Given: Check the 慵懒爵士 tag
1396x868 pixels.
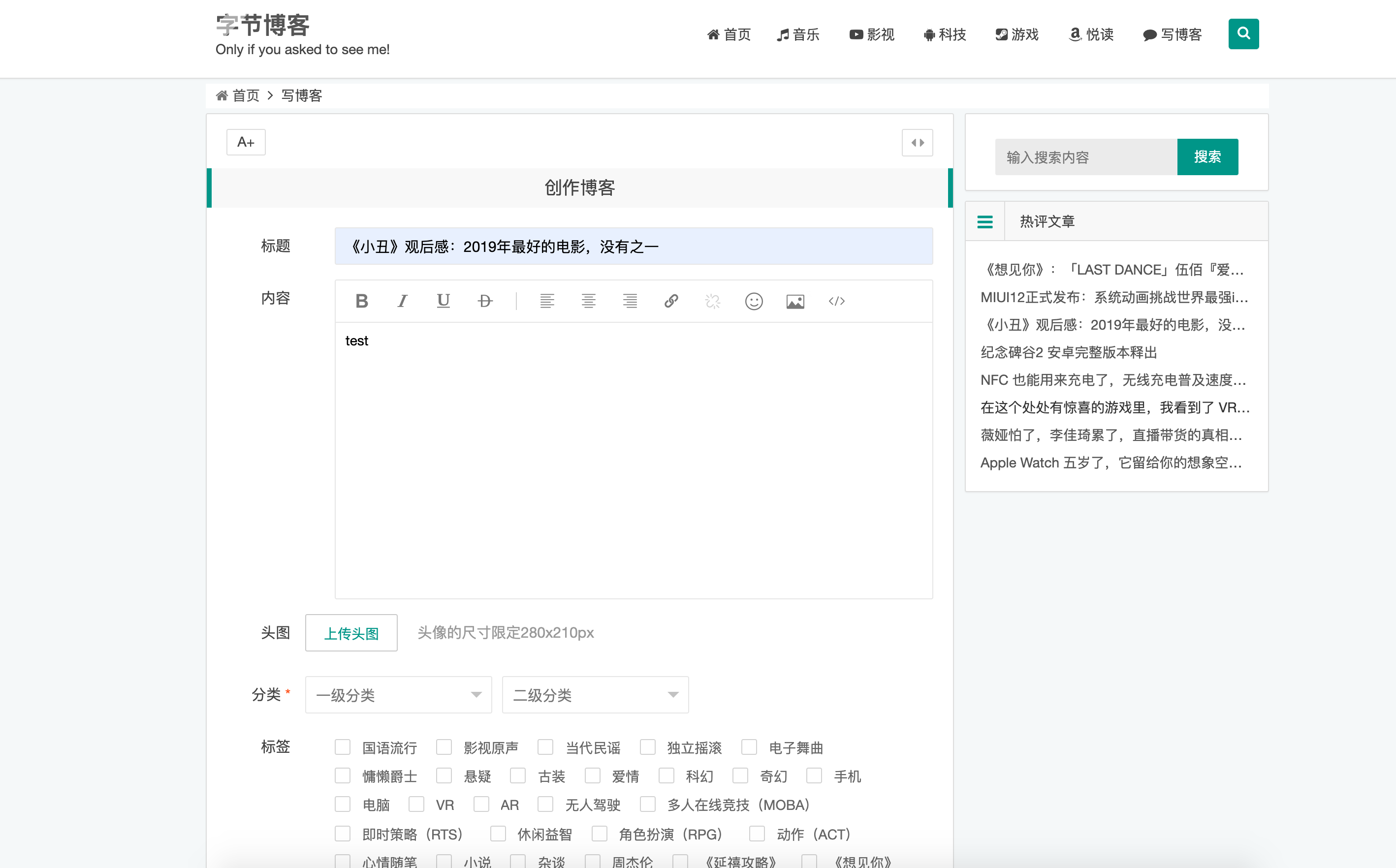Looking at the screenshot, I should click(343, 775).
